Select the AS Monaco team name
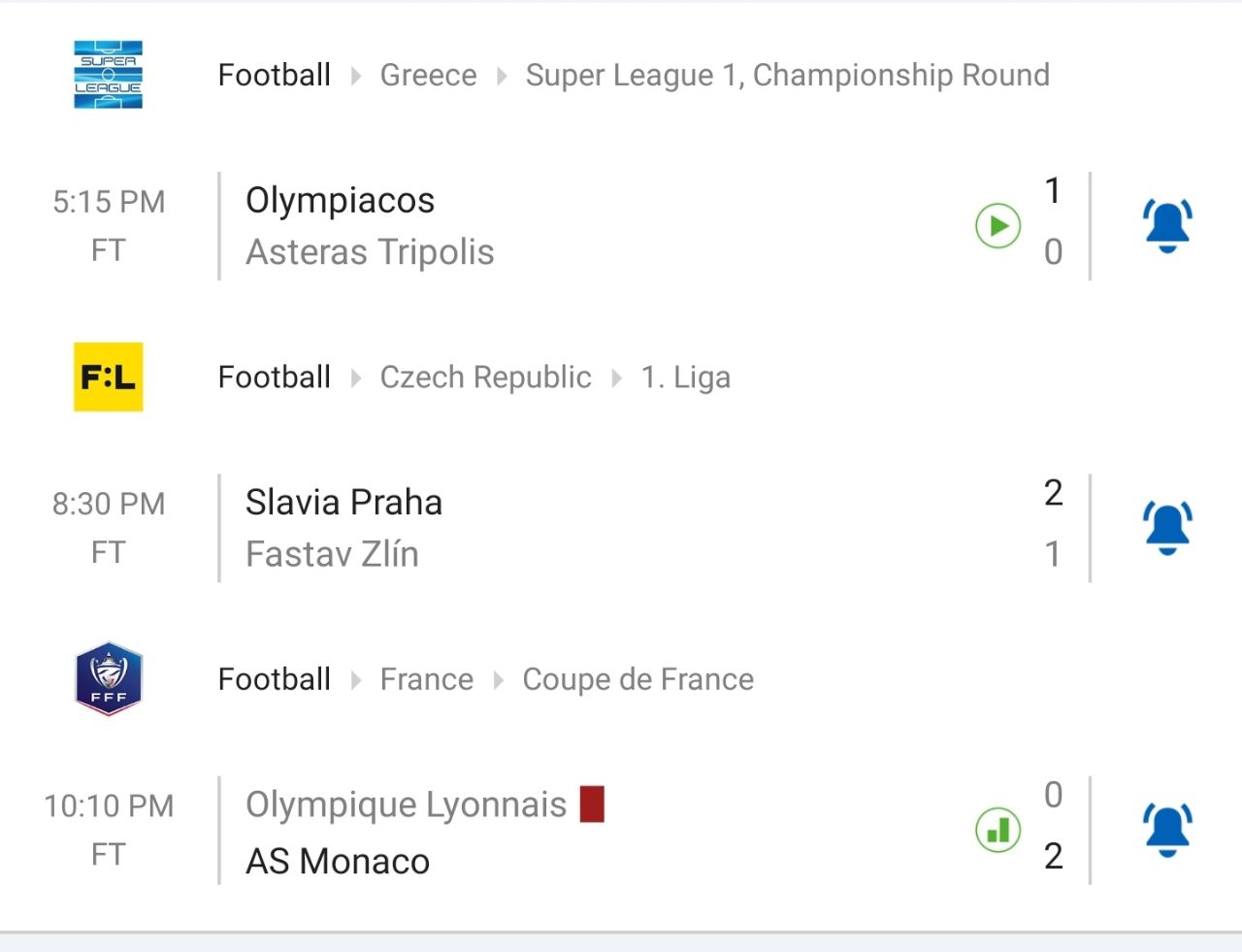This screenshot has height=952, width=1242. [x=338, y=861]
